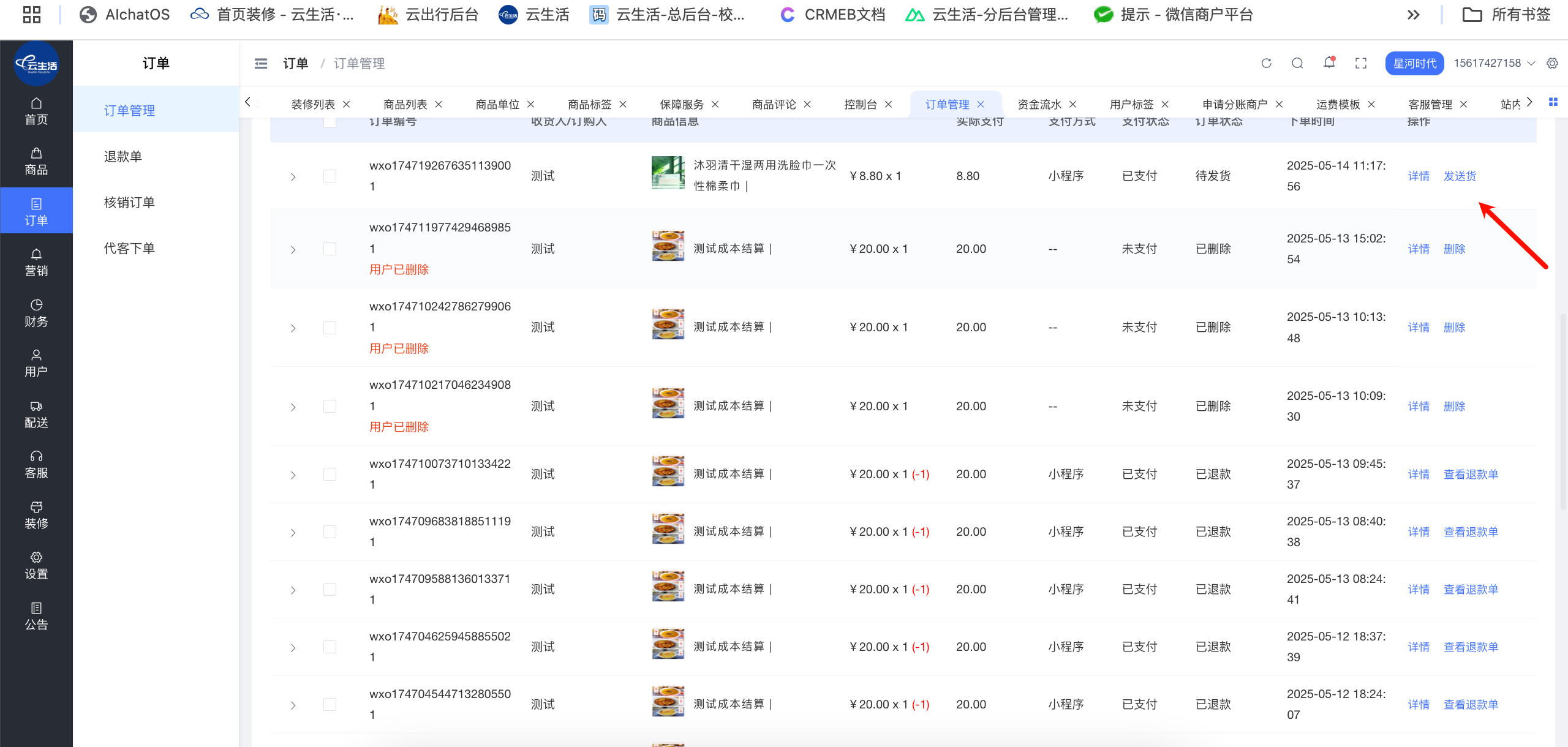
Task: Check the box for order wxo174711977429468985
Action: [330, 249]
